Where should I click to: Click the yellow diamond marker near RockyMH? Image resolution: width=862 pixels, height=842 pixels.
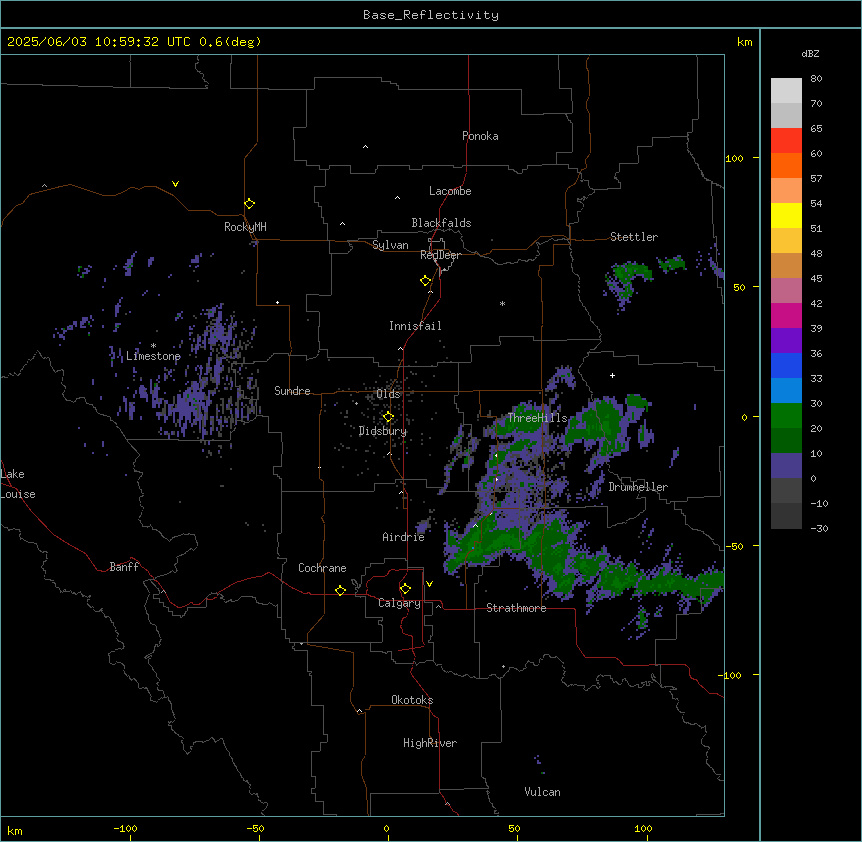tap(249, 203)
